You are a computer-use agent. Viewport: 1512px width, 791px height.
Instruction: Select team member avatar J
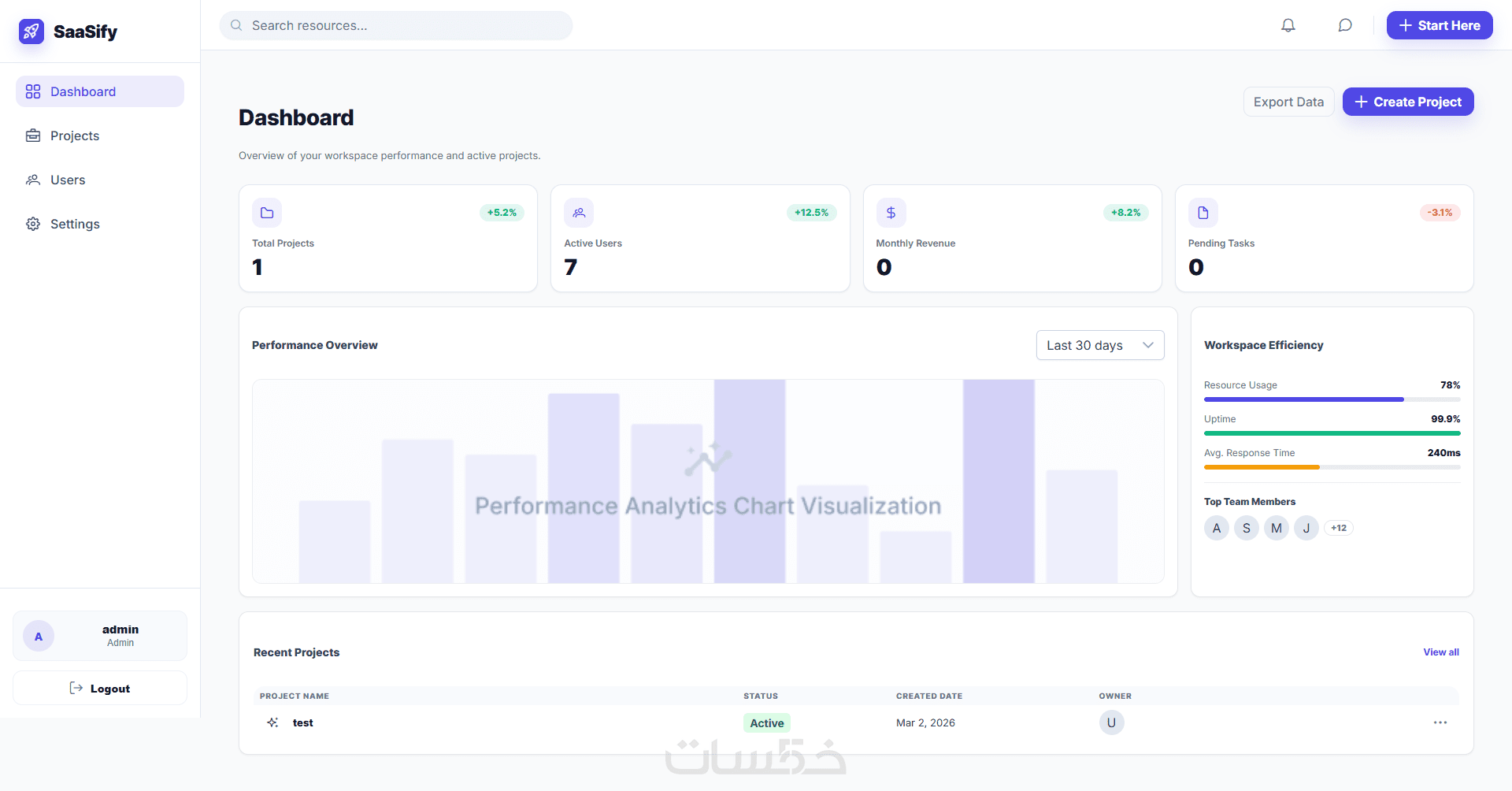[x=1306, y=528]
